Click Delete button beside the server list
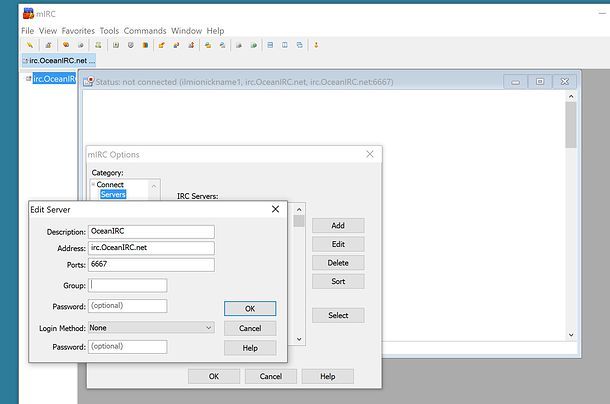Screen dimensions: 610x404 click(338, 263)
